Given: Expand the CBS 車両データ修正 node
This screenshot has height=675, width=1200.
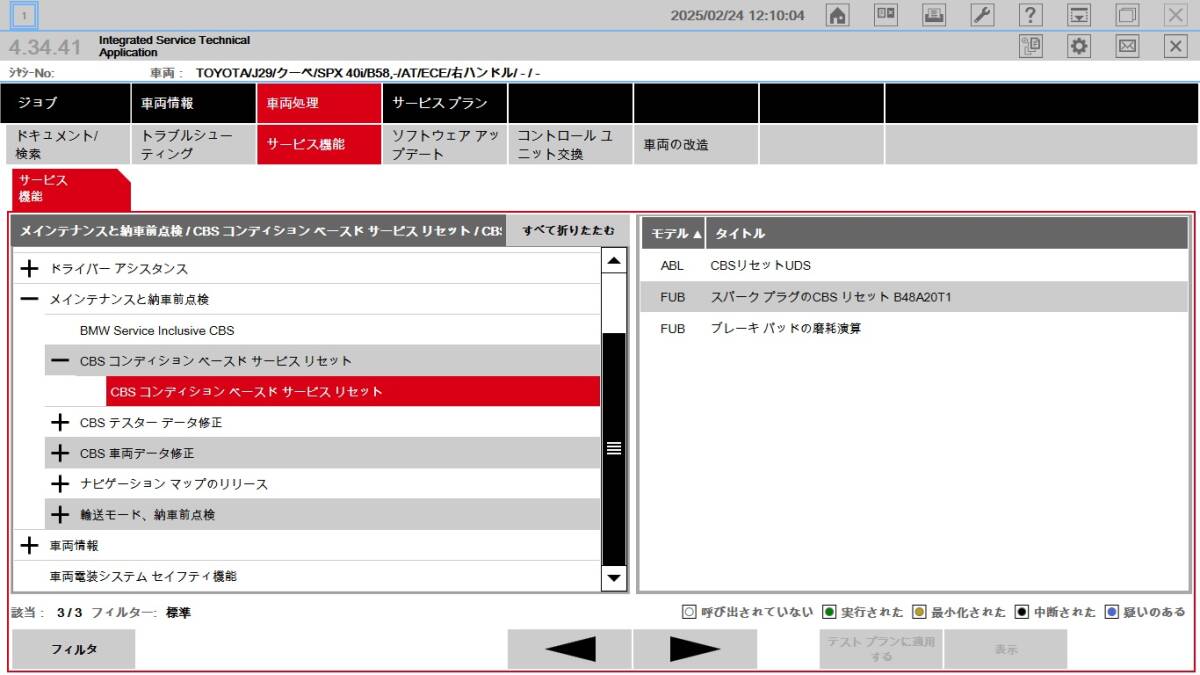Looking at the screenshot, I should (61, 453).
